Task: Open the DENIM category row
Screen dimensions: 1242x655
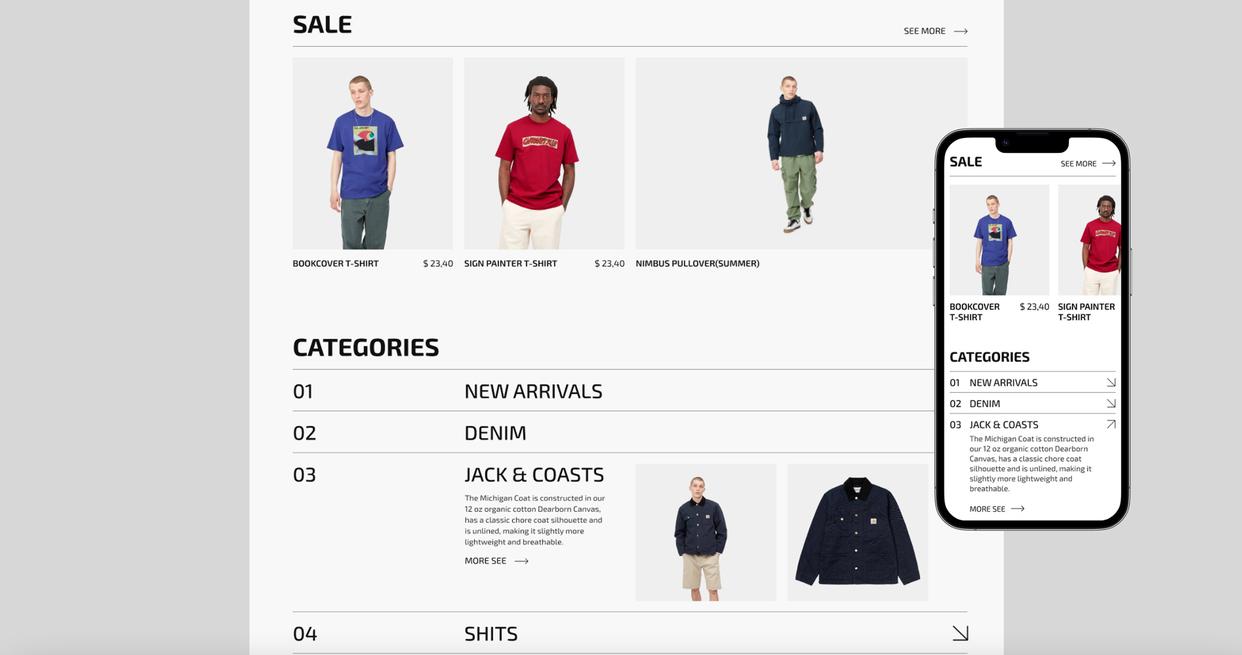Action: 630,433
